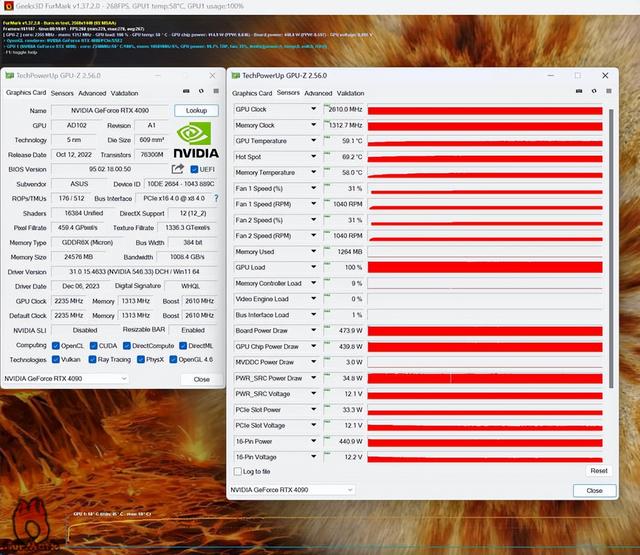
Task: Click GPU-Z app icon in Sensors window title bar
Action: (236, 75)
